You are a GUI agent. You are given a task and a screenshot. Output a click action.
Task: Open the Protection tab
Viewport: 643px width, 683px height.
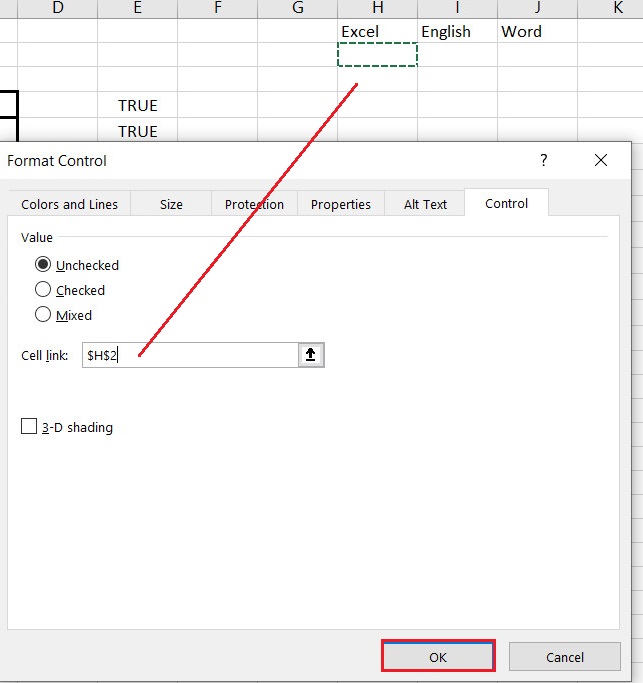pyautogui.click(x=254, y=204)
